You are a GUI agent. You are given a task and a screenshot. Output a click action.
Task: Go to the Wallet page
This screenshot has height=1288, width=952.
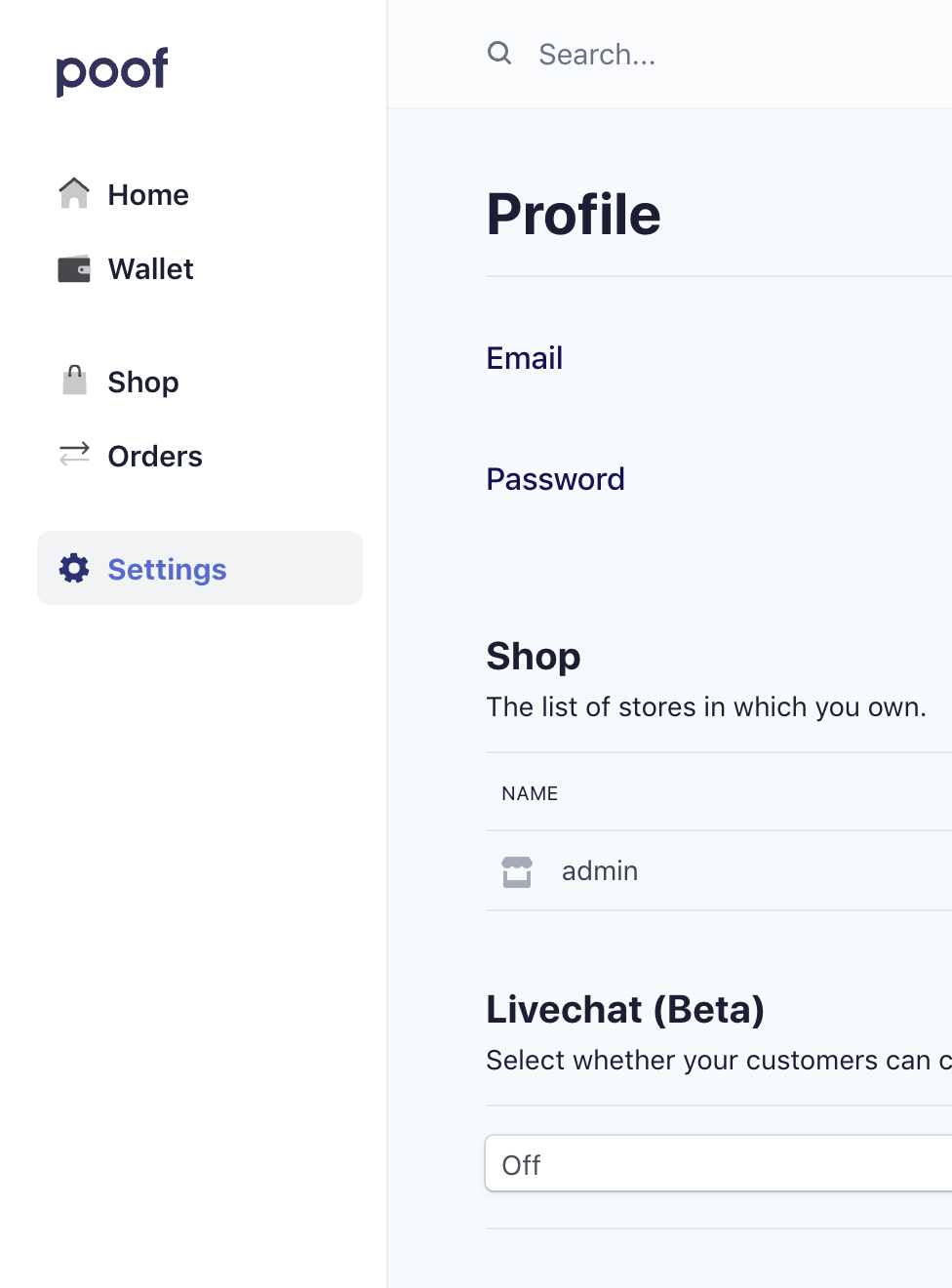[150, 269]
